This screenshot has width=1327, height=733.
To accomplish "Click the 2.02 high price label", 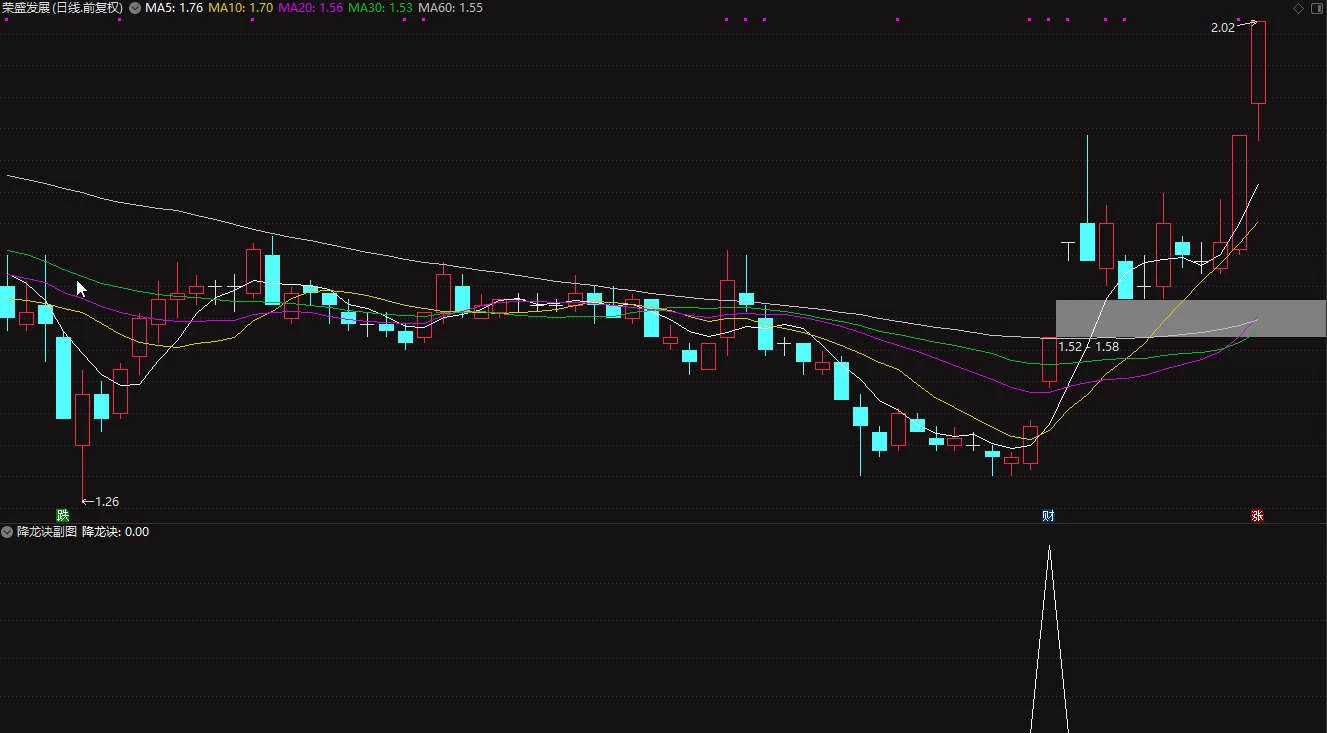I will 1222,28.
